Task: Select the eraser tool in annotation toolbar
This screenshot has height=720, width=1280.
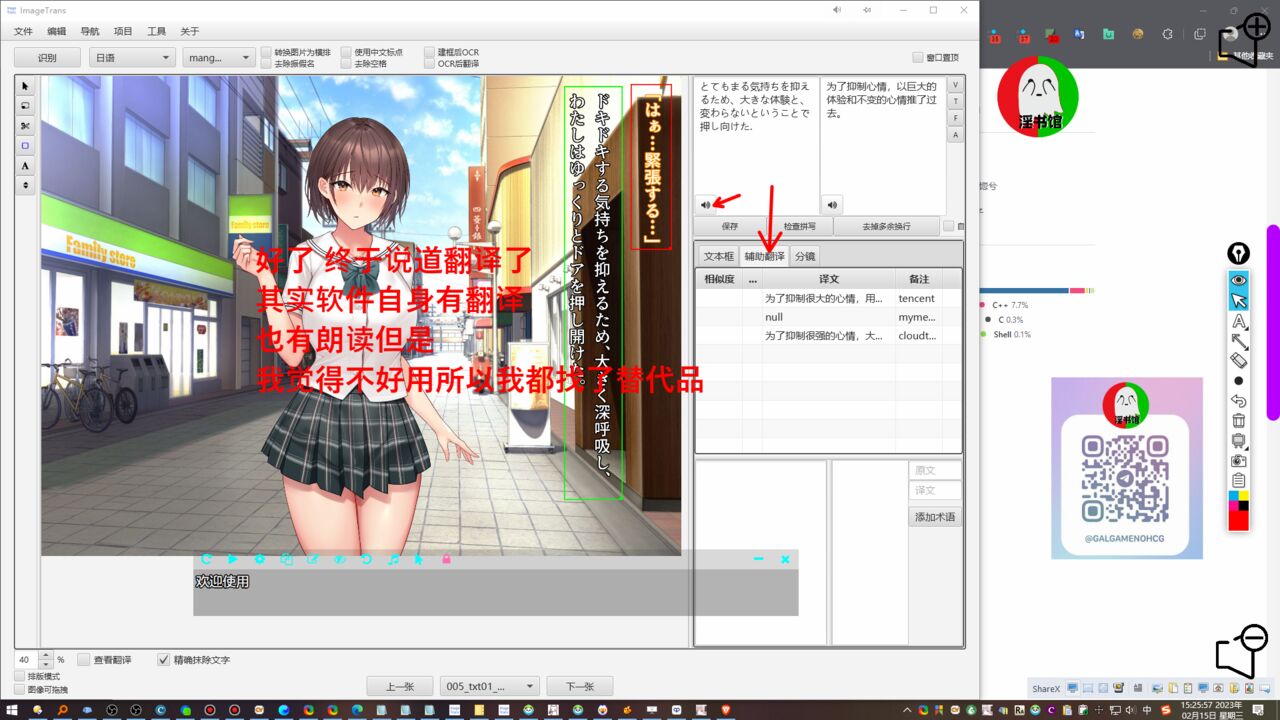Action: click(1238, 360)
